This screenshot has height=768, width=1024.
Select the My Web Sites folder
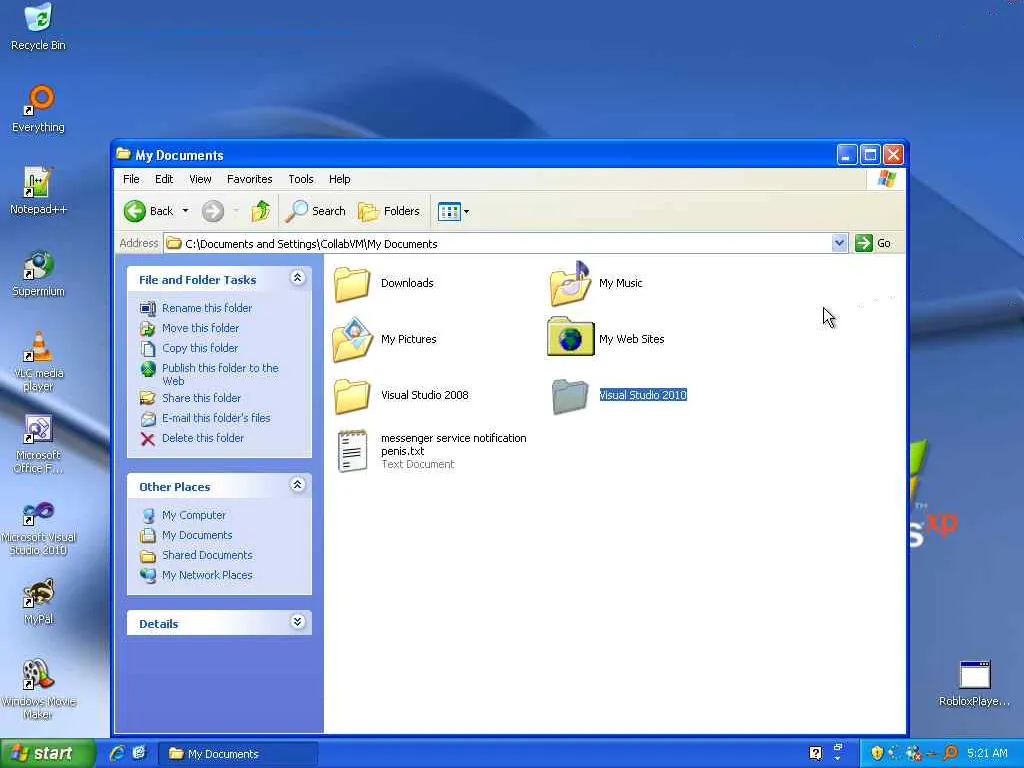[606, 339]
